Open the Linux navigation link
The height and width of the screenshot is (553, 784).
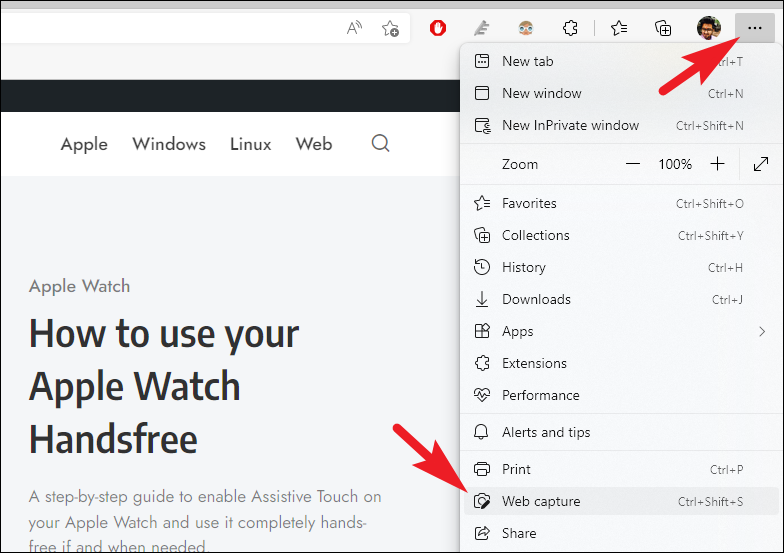point(250,144)
